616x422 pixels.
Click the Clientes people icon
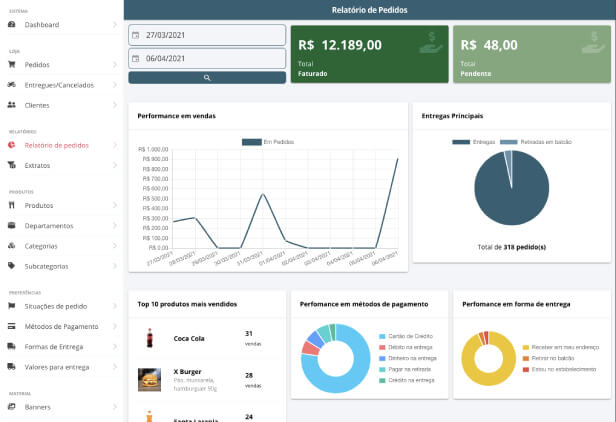click(x=11, y=104)
